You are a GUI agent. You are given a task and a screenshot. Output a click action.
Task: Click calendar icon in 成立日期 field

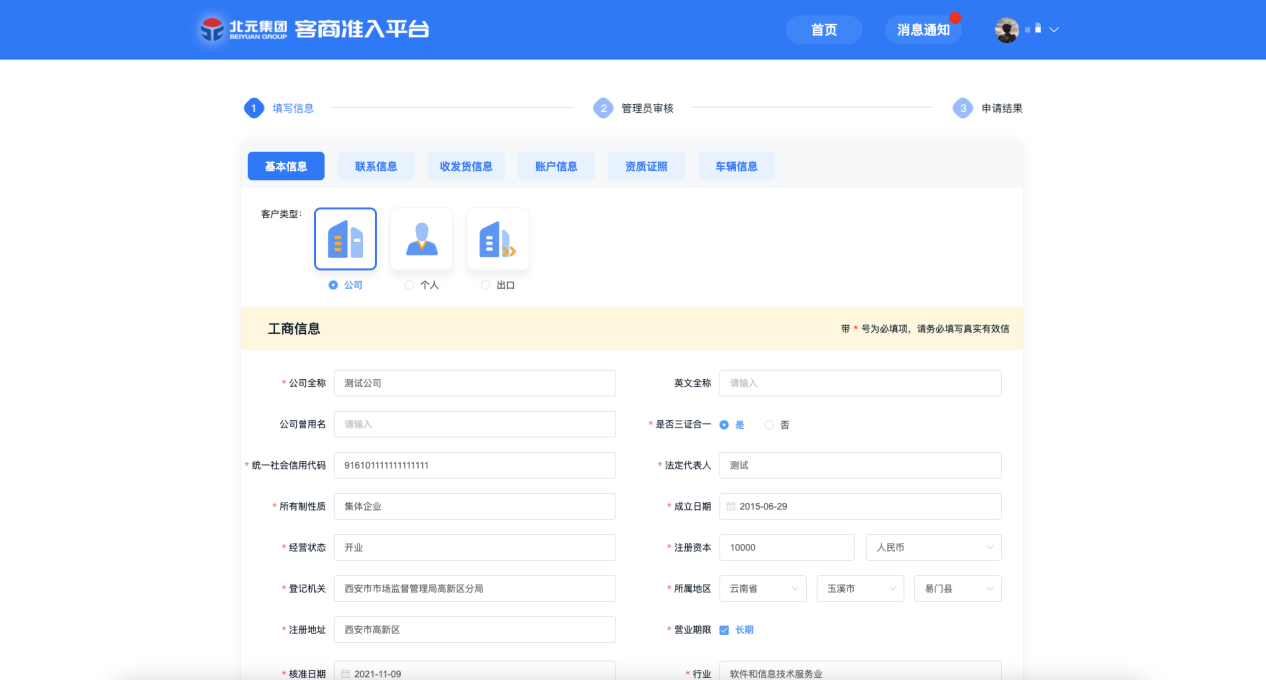coord(731,507)
